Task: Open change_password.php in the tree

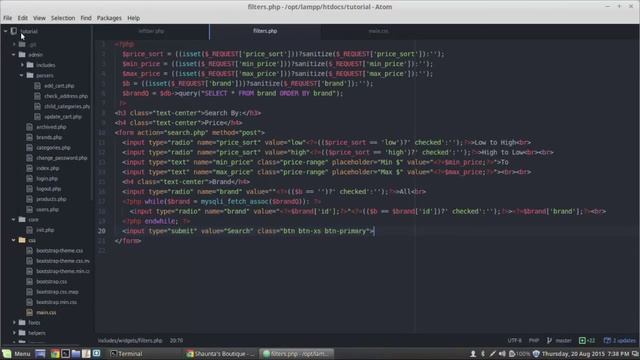Action: [62, 158]
